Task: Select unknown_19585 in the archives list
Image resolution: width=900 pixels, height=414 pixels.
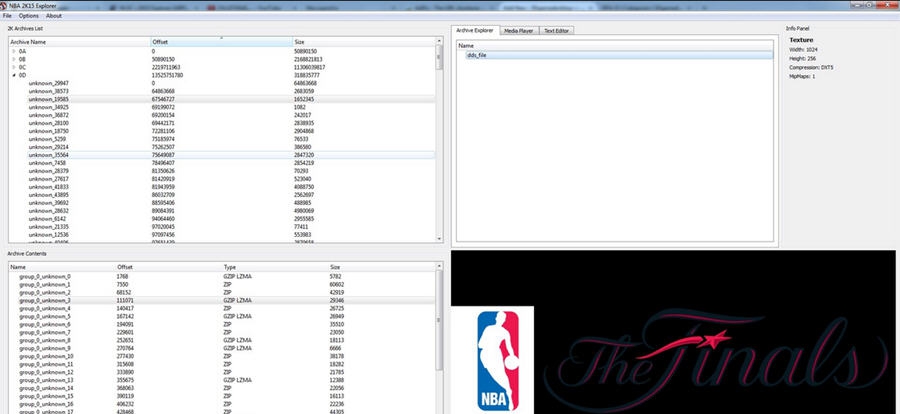Action: pos(49,99)
